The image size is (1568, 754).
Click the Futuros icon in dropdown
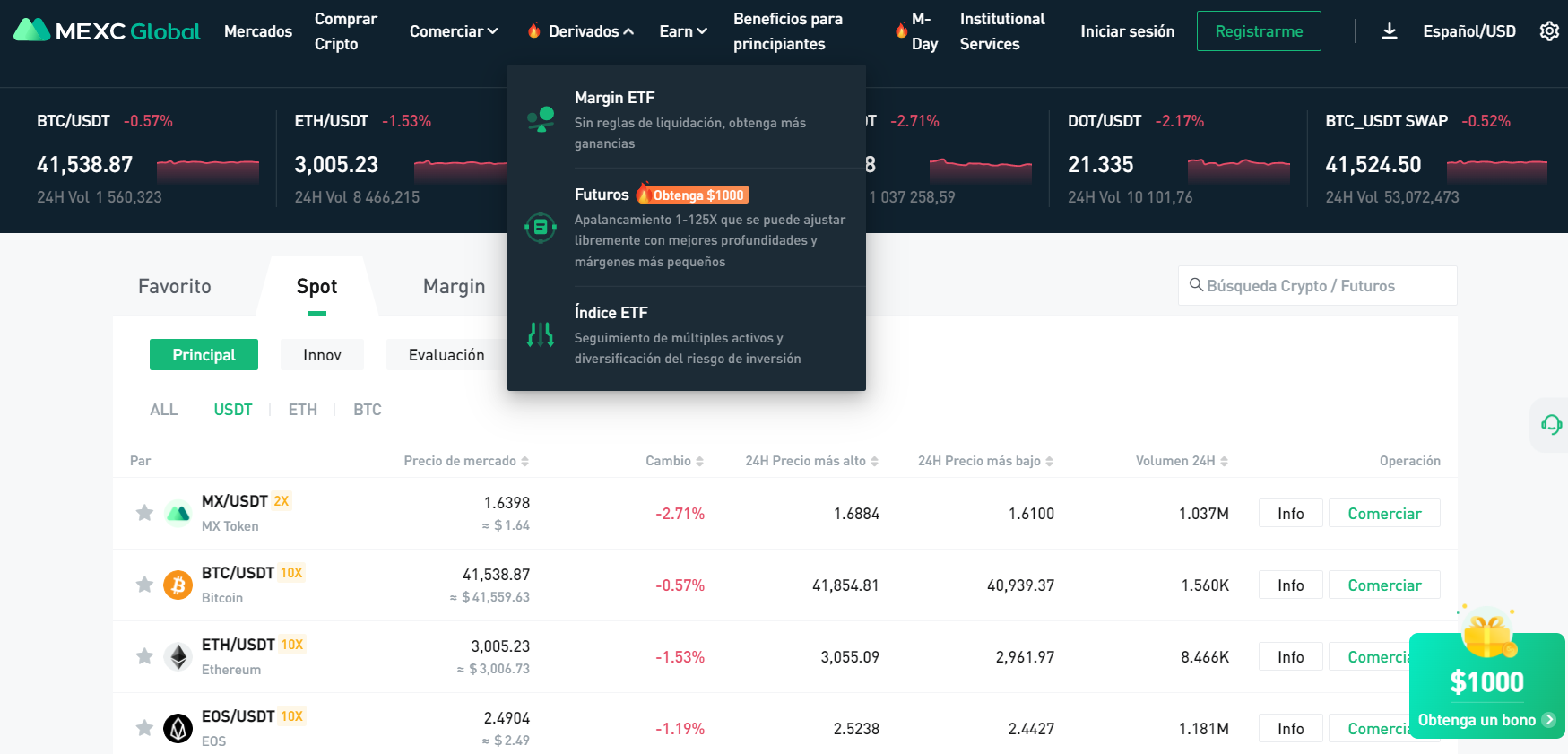[x=541, y=227]
